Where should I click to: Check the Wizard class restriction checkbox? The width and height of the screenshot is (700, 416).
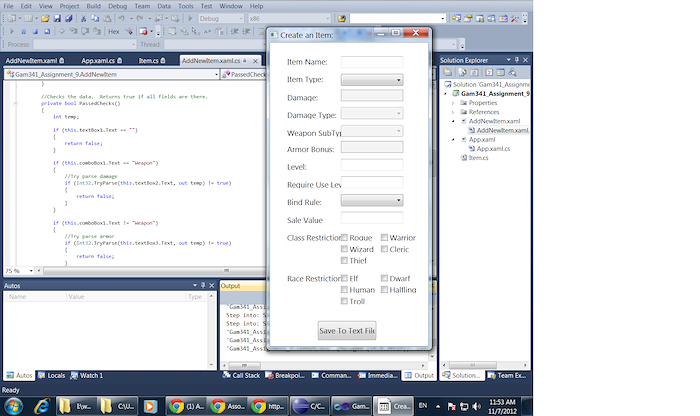344,249
